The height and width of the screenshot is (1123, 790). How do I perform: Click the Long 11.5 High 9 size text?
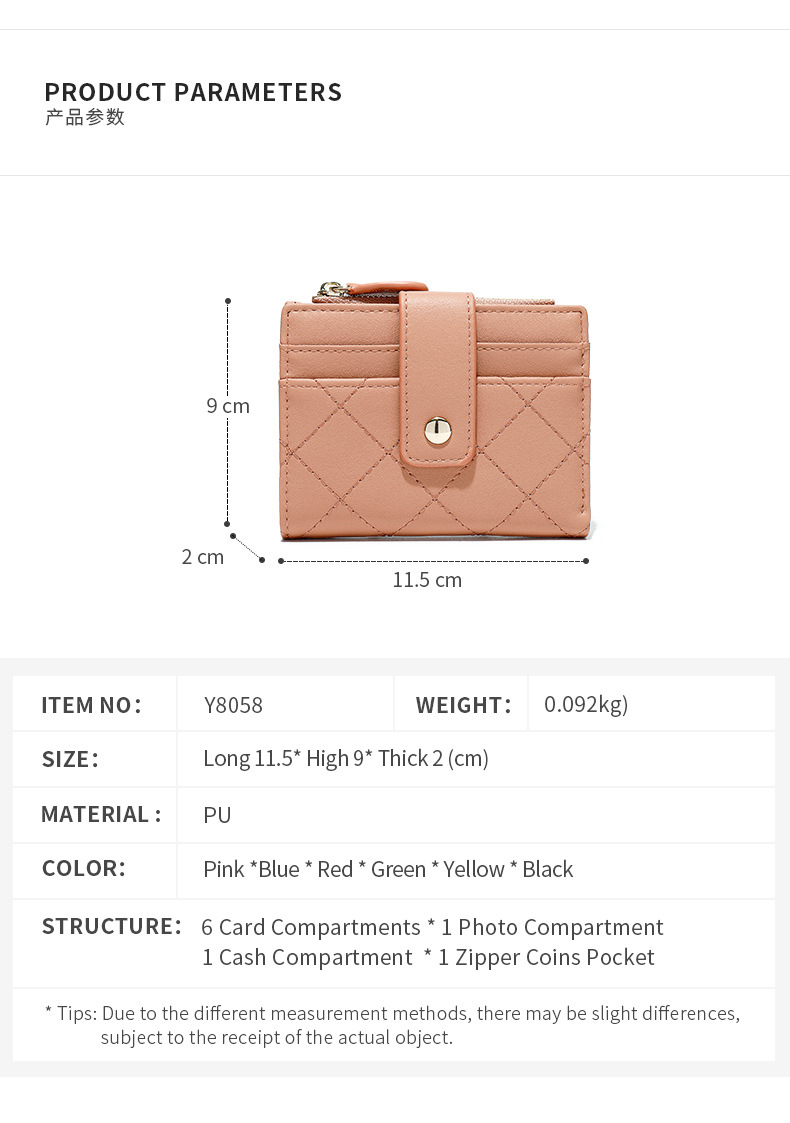coord(346,759)
